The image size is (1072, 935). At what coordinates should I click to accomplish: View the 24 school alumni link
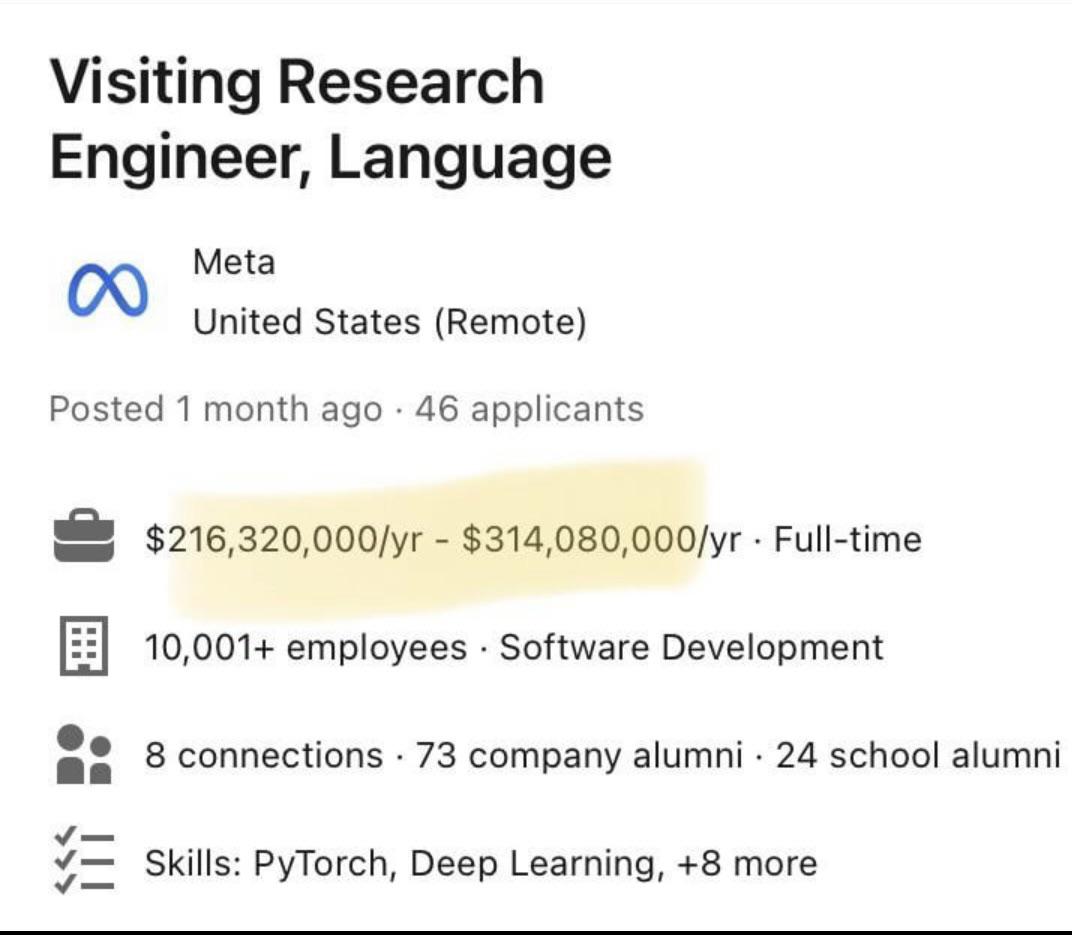click(917, 755)
